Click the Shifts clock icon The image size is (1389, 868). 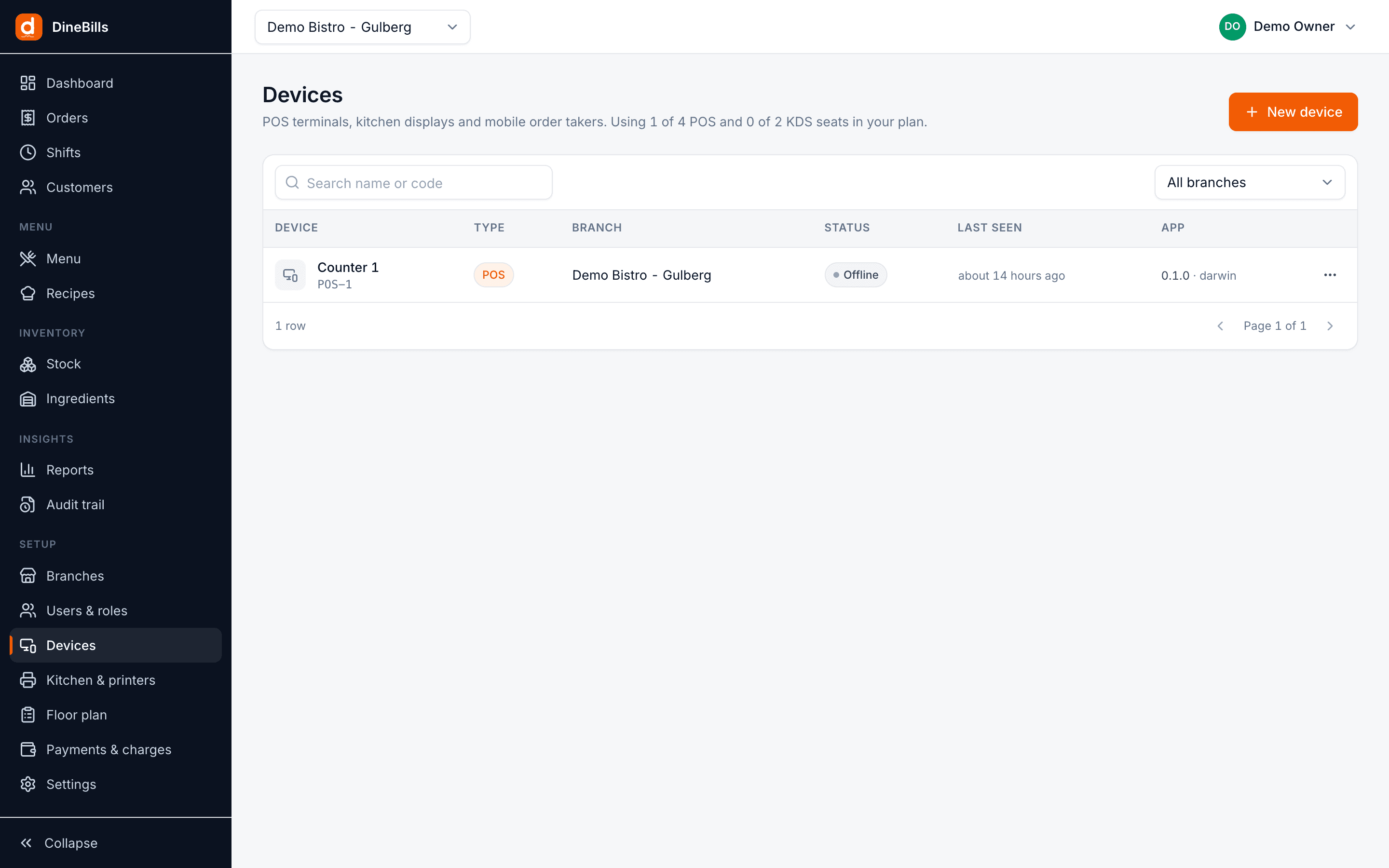[28, 153]
